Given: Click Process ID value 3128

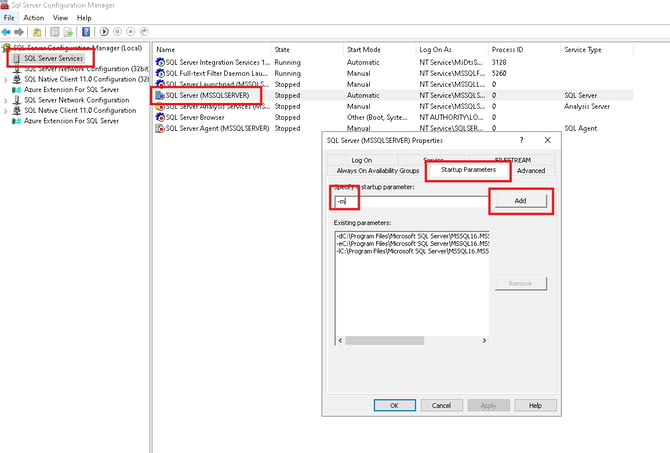Looking at the screenshot, I should [x=499, y=62].
